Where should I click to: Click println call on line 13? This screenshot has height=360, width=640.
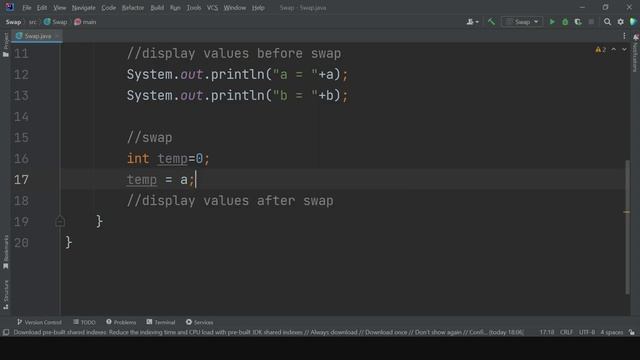[237, 96]
